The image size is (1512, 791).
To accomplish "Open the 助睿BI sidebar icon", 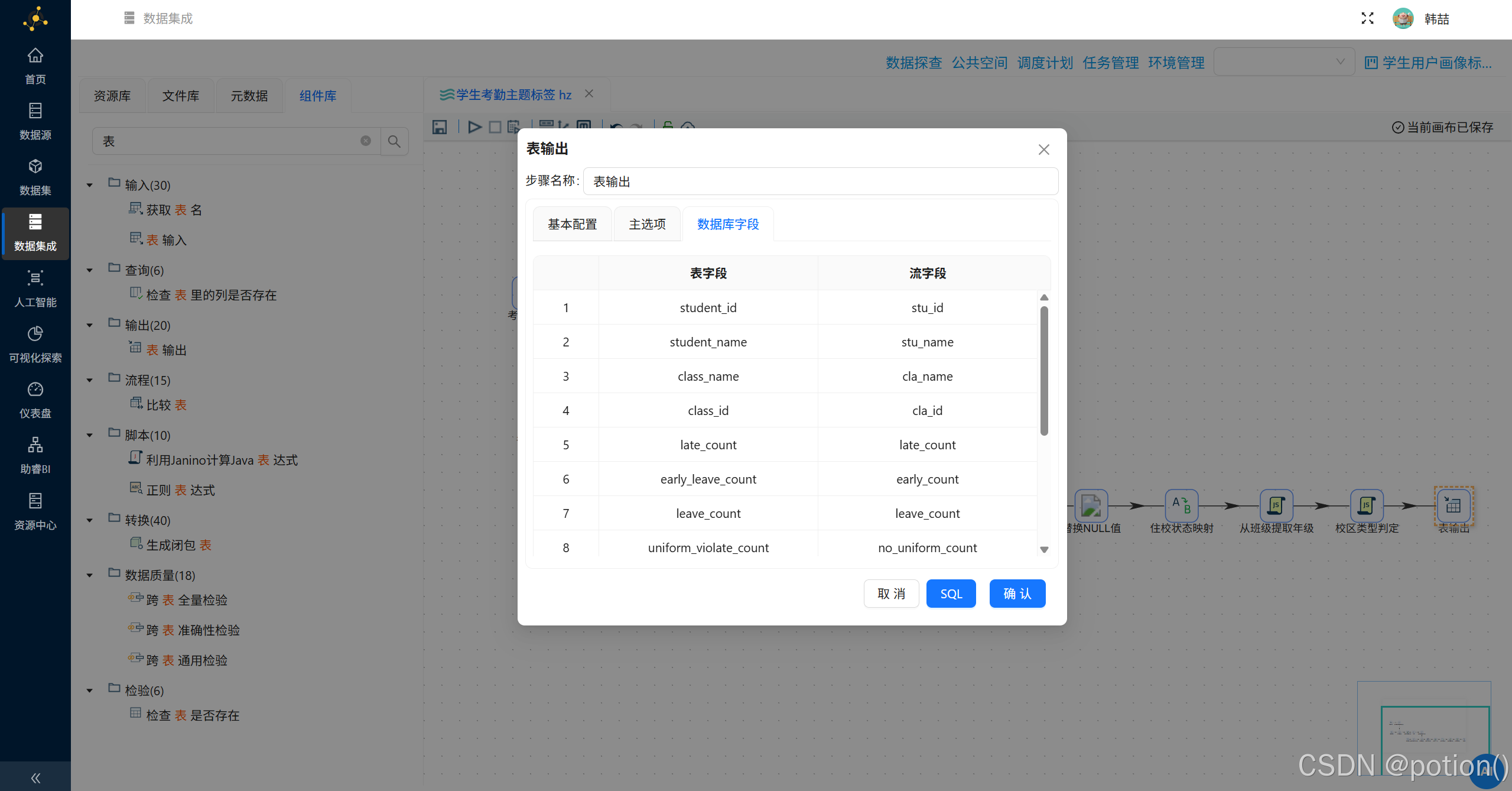I will [35, 445].
